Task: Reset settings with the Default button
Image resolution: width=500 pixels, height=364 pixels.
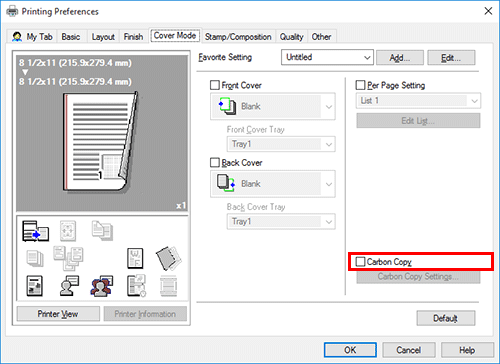Action: point(446,318)
